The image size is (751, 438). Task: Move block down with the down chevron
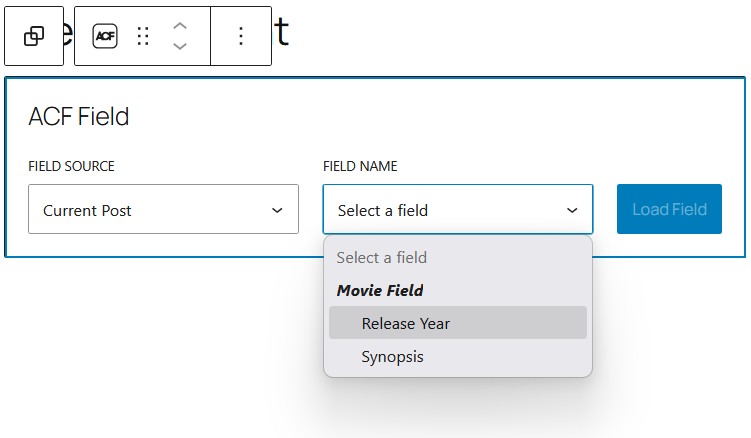[180, 46]
